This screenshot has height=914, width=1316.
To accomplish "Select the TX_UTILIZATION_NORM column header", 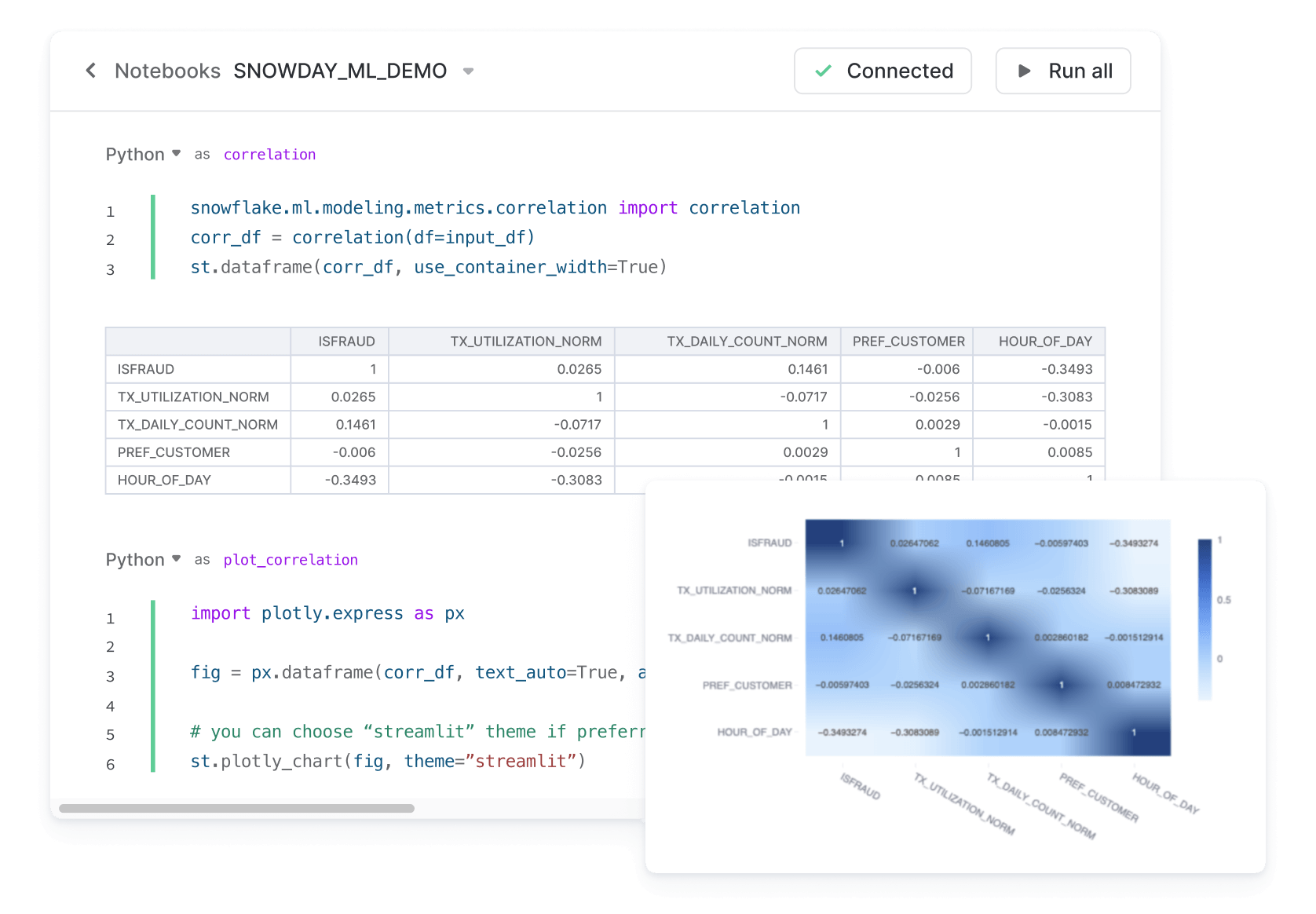I will coord(502,342).
